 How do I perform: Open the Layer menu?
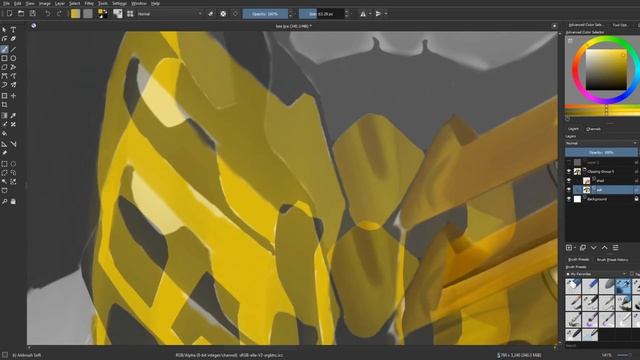60,3
